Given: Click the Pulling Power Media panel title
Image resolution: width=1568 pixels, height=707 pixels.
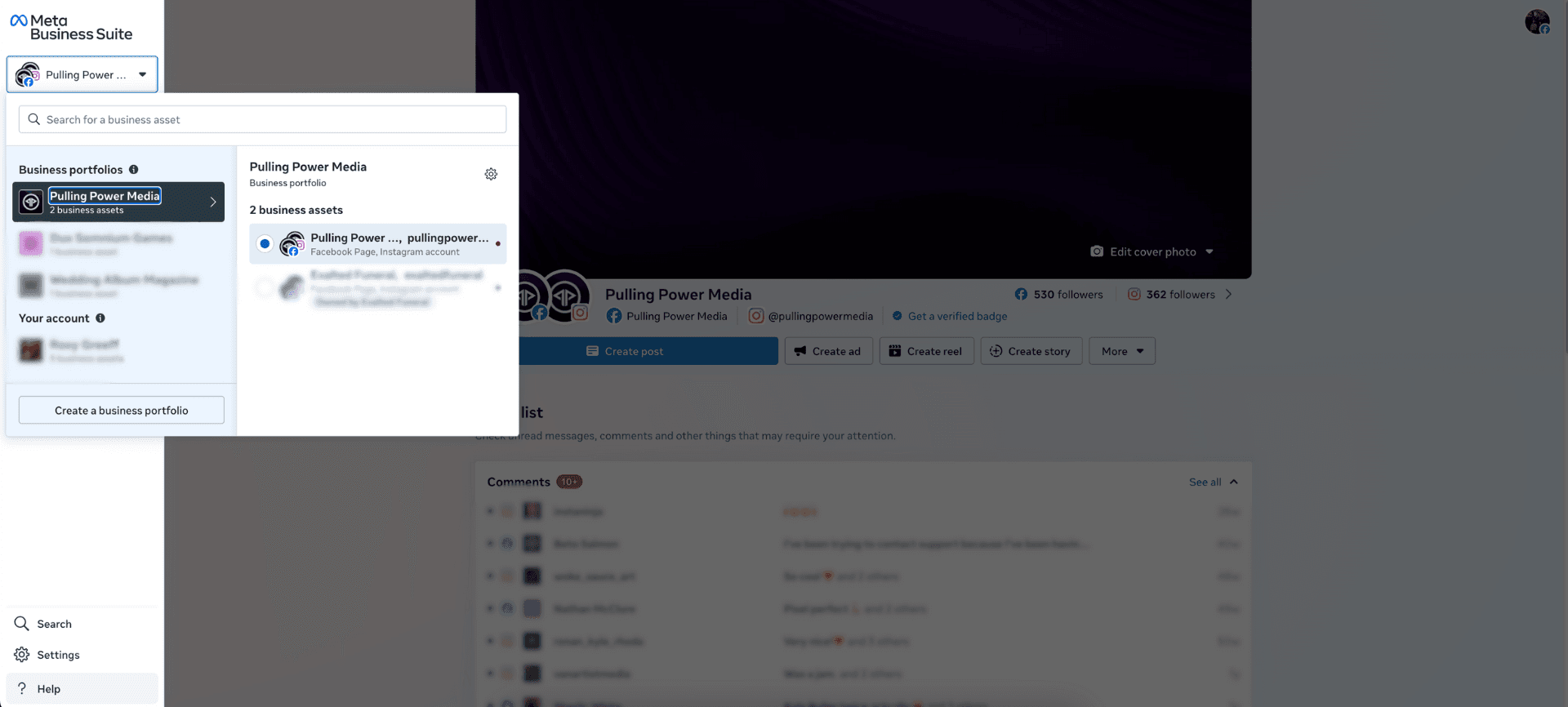Looking at the screenshot, I should coord(308,167).
